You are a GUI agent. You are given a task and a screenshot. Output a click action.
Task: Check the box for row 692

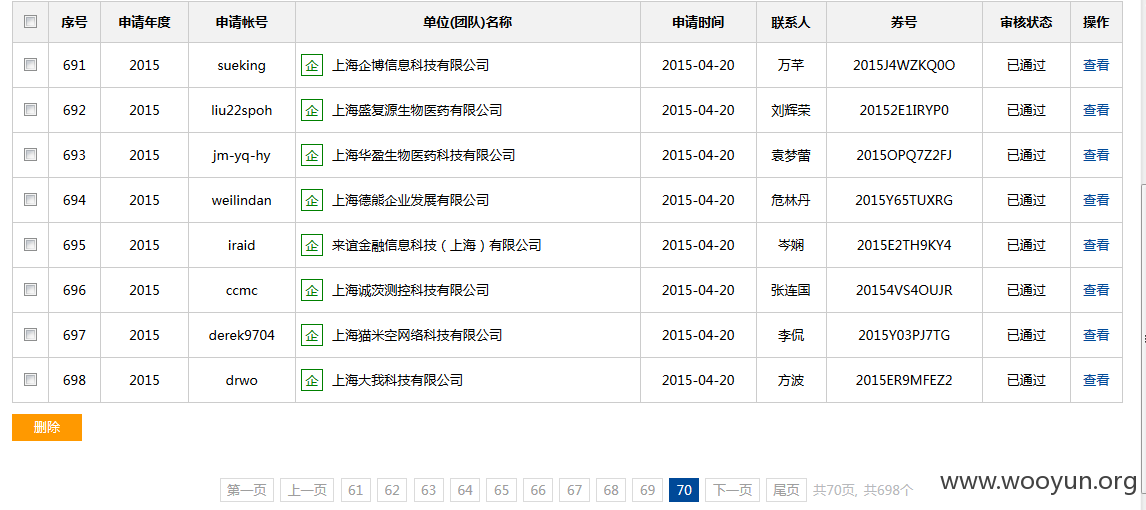pos(31,110)
